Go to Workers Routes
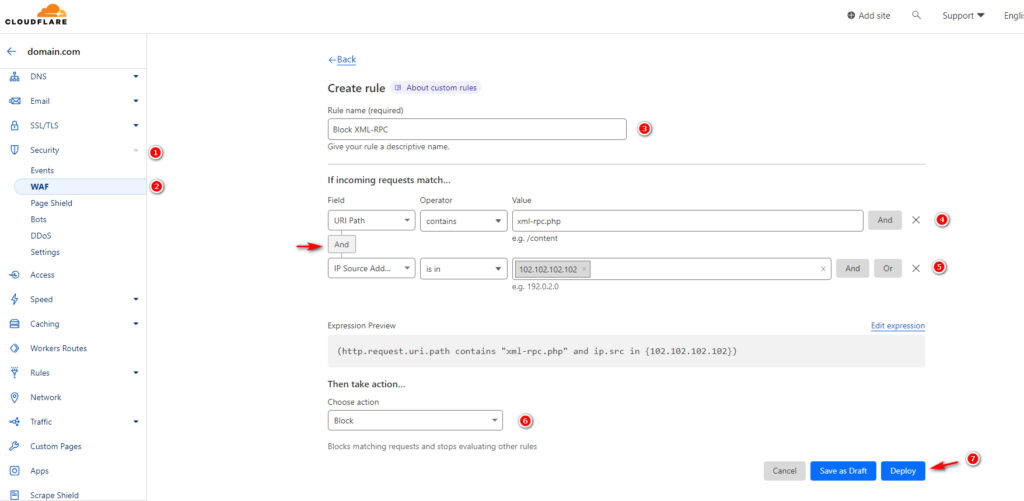Viewport: 1024px width, 501px height. pos(58,348)
